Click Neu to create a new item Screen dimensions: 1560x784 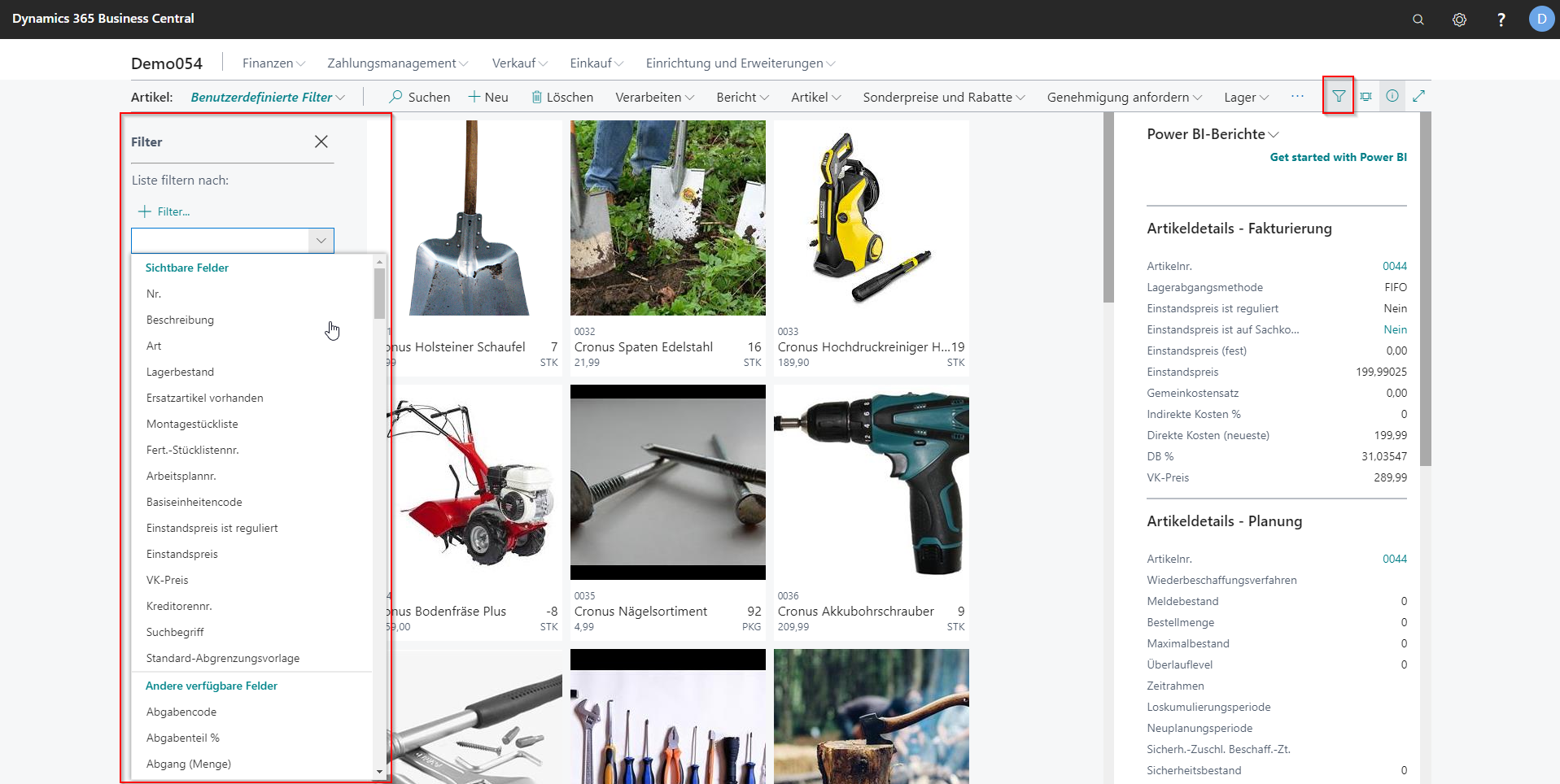488,97
